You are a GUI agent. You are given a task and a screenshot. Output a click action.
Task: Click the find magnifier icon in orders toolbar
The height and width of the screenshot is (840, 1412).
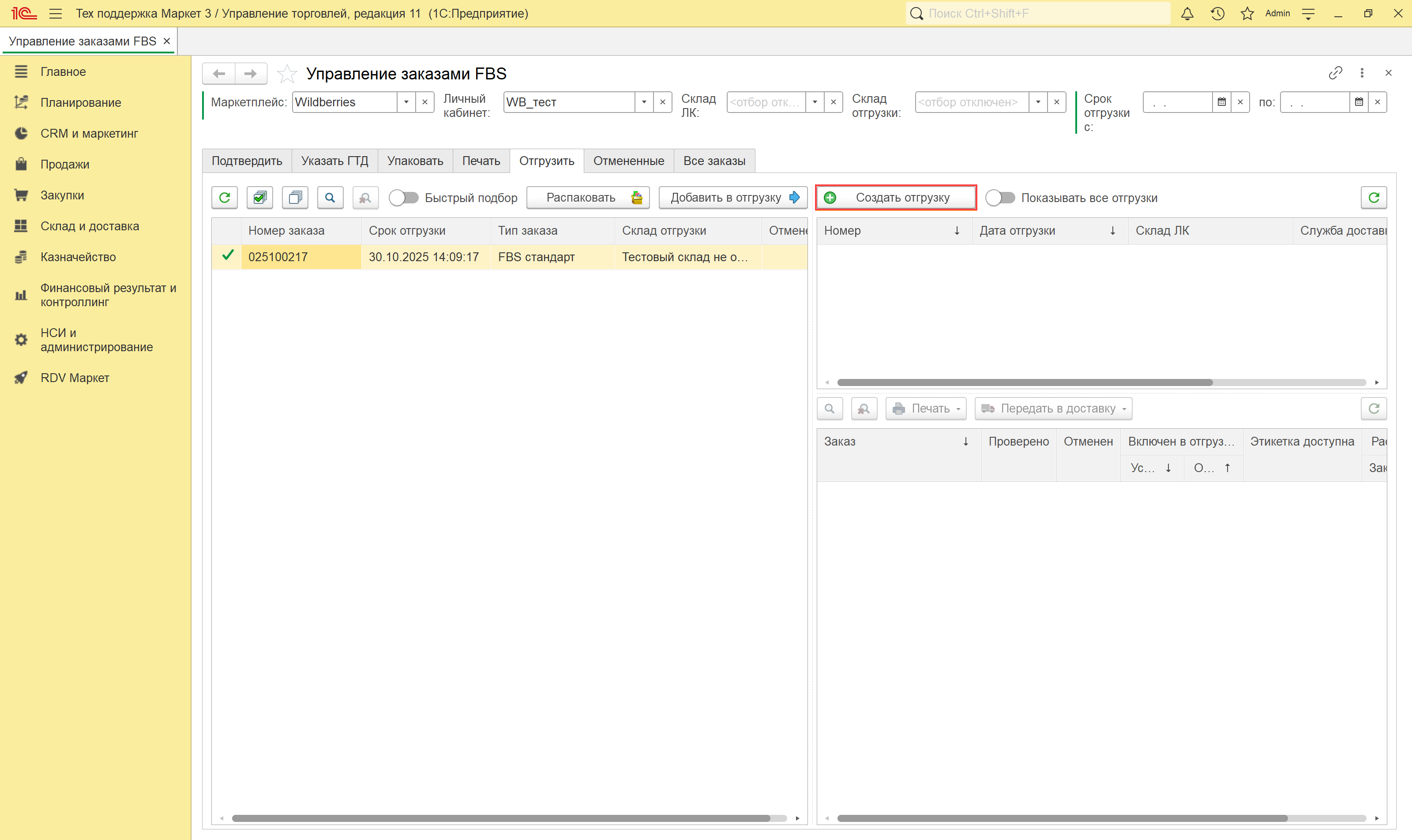[x=330, y=198]
